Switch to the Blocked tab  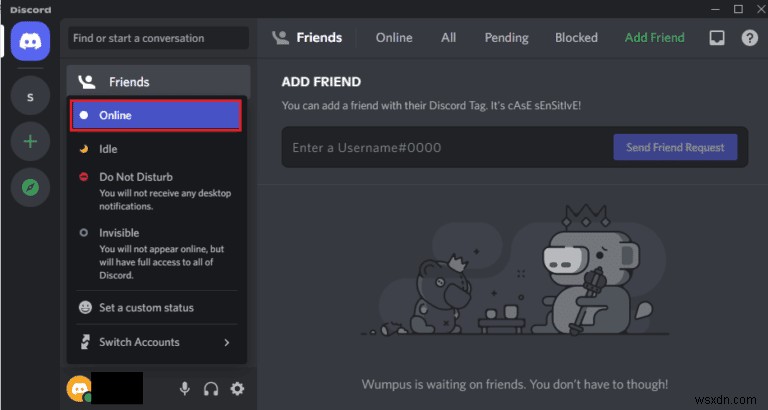coord(576,38)
